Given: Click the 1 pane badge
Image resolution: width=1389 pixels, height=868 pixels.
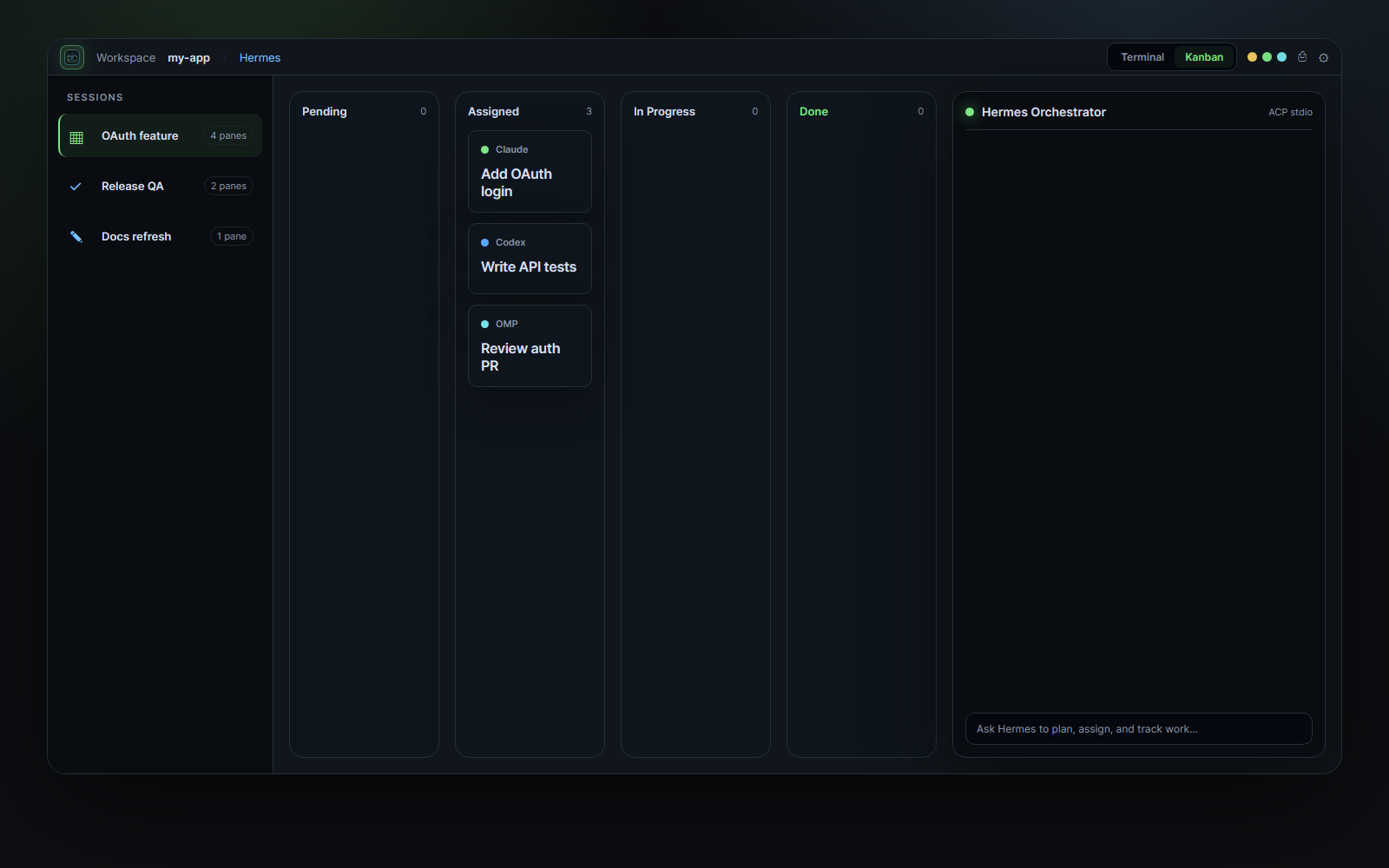Looking at the screenshot, I should coord(232,236).
